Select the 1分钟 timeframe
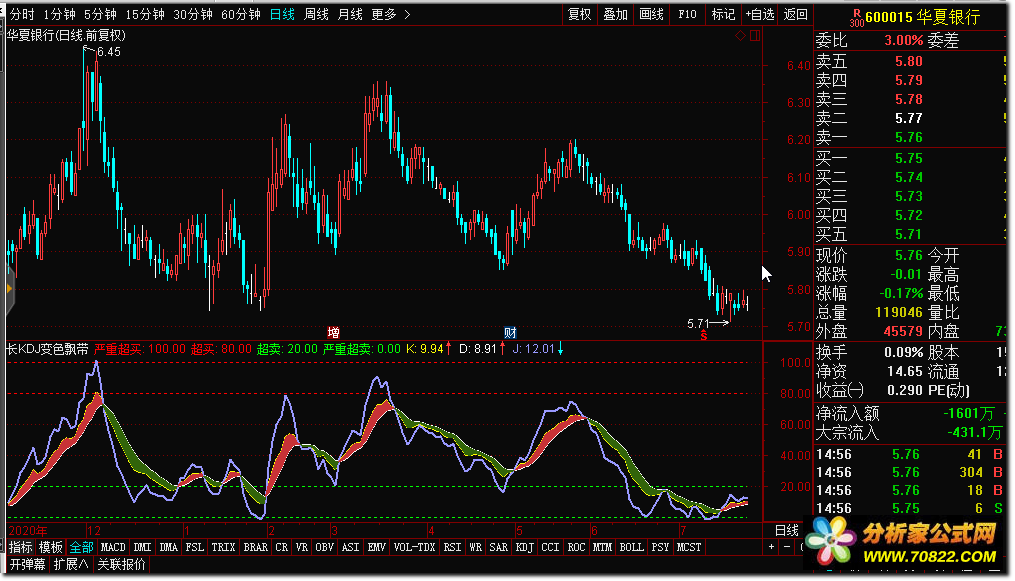 tap(60, 14)
